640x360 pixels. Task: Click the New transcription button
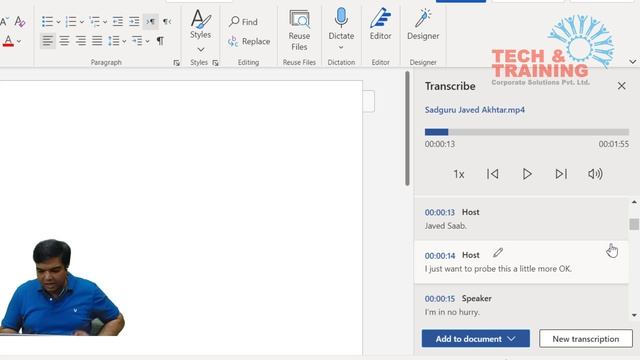[586, 339]
